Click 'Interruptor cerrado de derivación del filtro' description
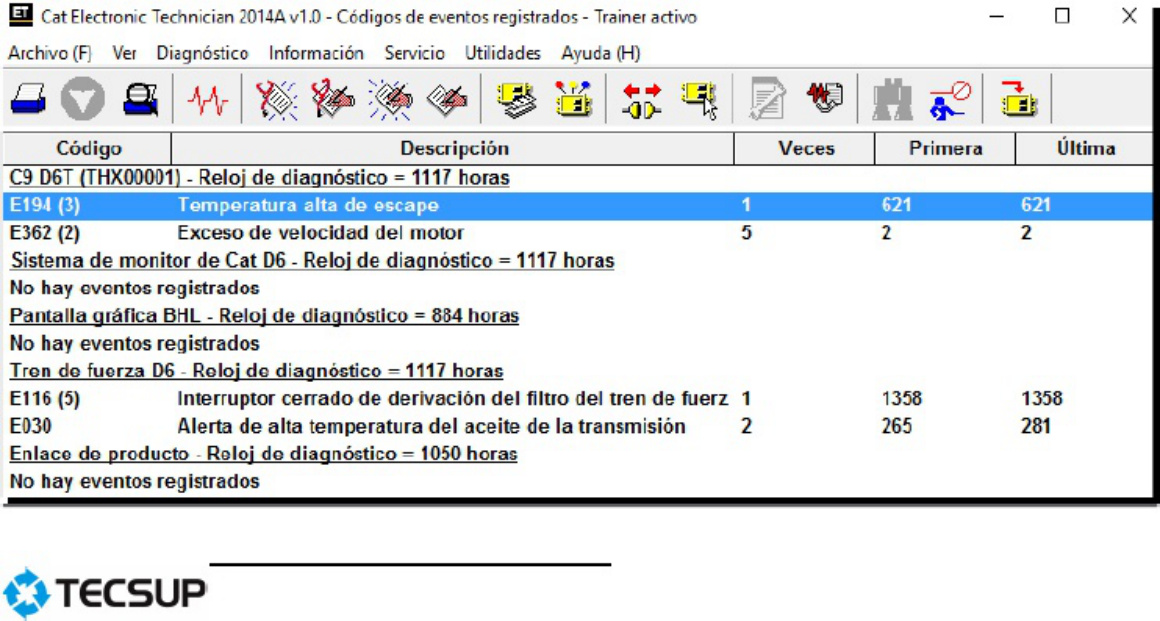 point(452,399)
